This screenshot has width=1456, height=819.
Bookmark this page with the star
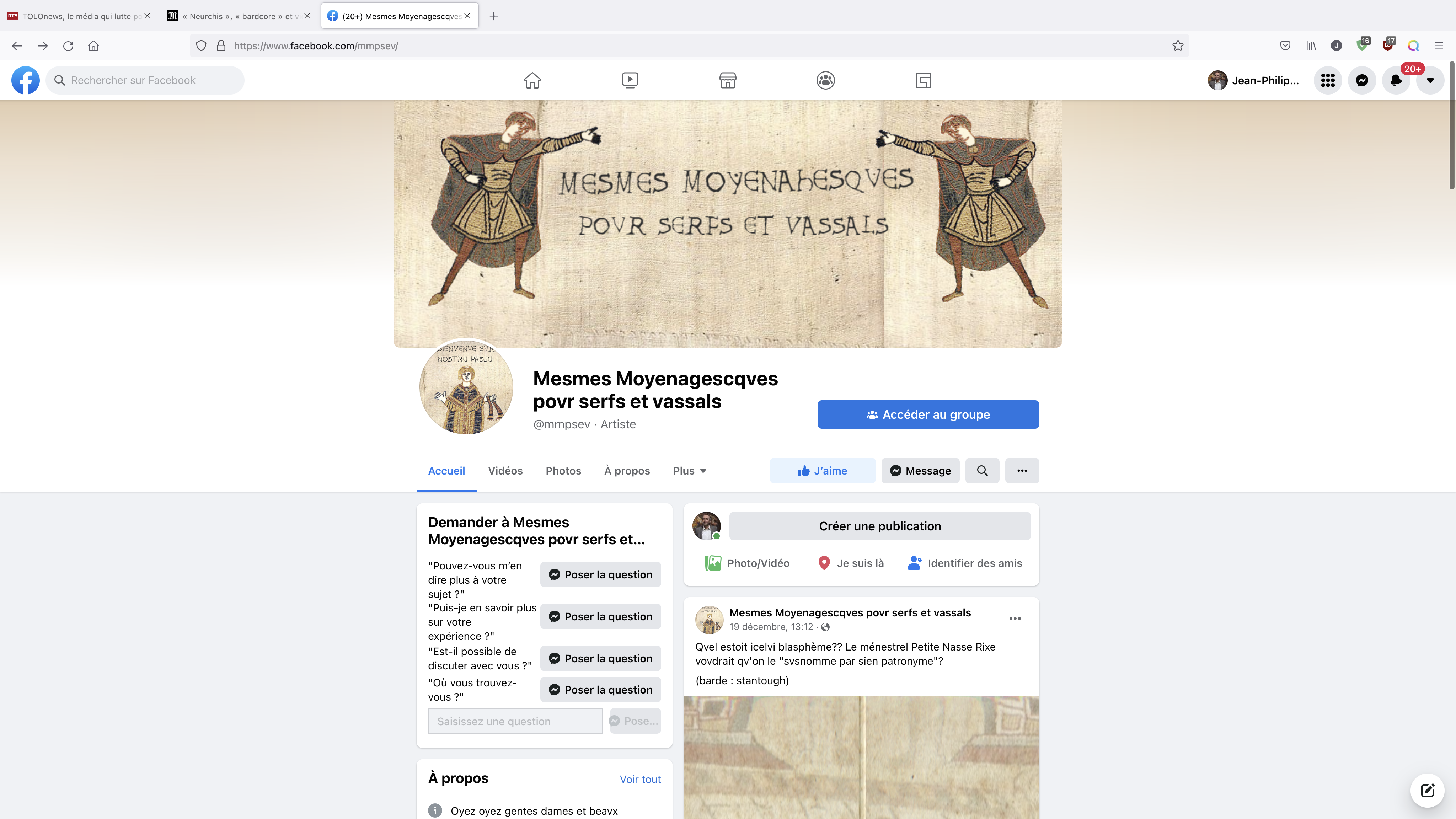(x=1178, y=46)
